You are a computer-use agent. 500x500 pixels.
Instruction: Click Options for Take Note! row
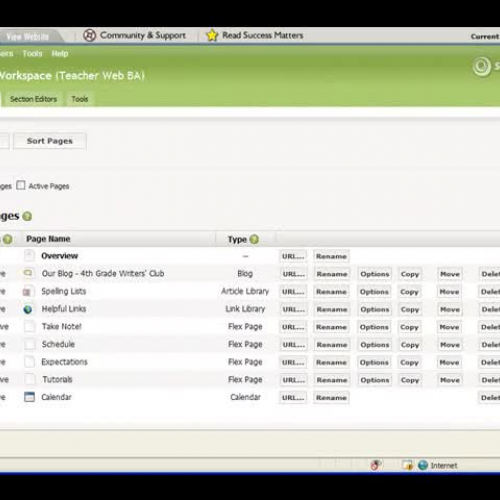pyautogui.click(x=374, y=327)
